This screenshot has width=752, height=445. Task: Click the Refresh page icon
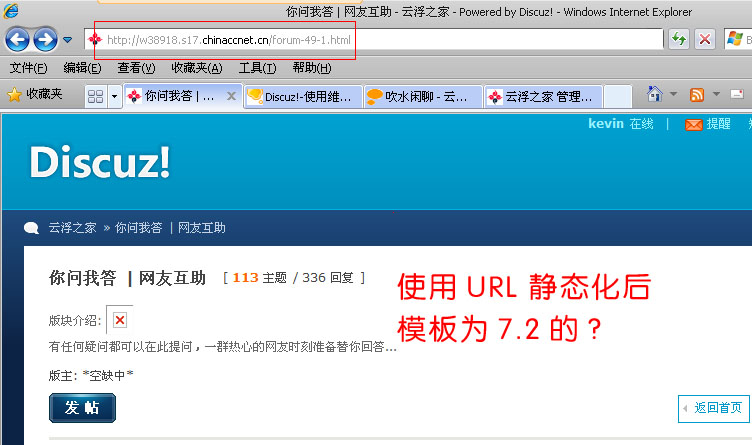point(679,39)
